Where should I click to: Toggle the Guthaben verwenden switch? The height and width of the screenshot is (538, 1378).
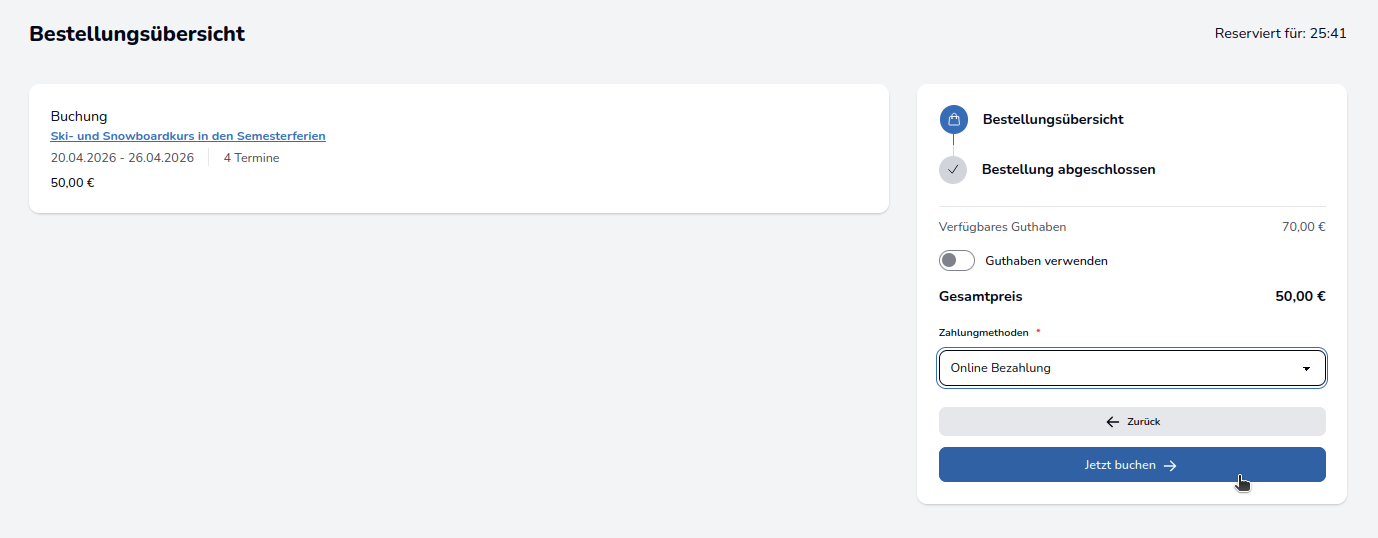coord(957,261)
